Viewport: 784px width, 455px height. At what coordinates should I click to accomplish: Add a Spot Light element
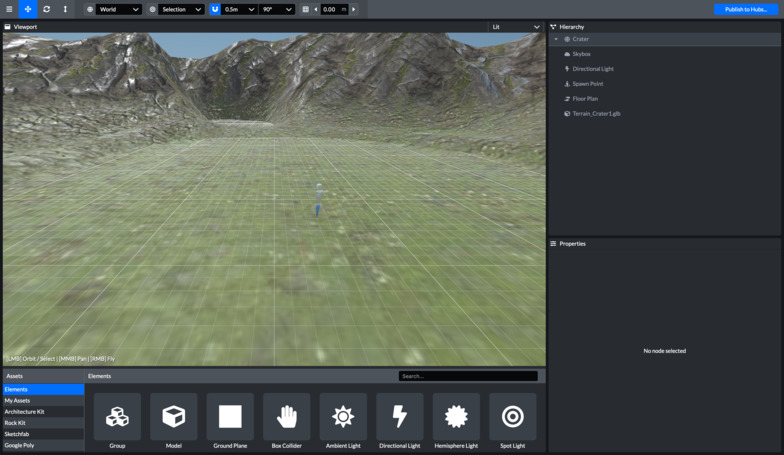pyautogui.click(x=512, y=417)
